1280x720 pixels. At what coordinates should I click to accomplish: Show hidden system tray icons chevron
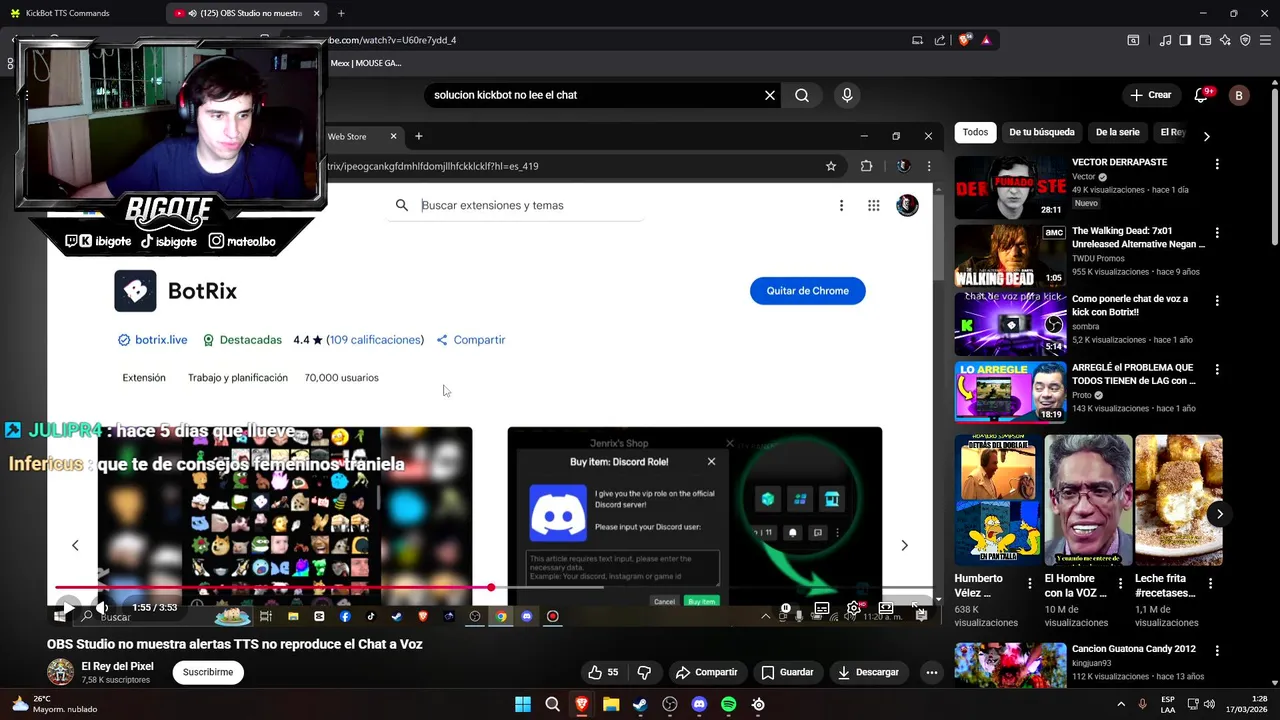pos(1120,704)
